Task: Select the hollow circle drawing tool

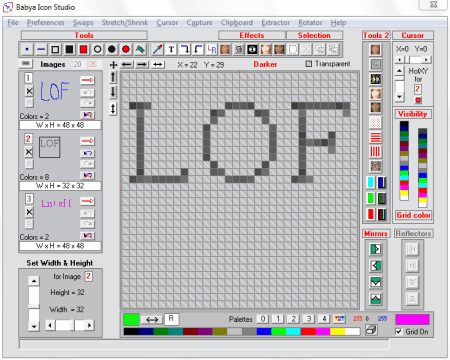Action: (x=97, y=50)
